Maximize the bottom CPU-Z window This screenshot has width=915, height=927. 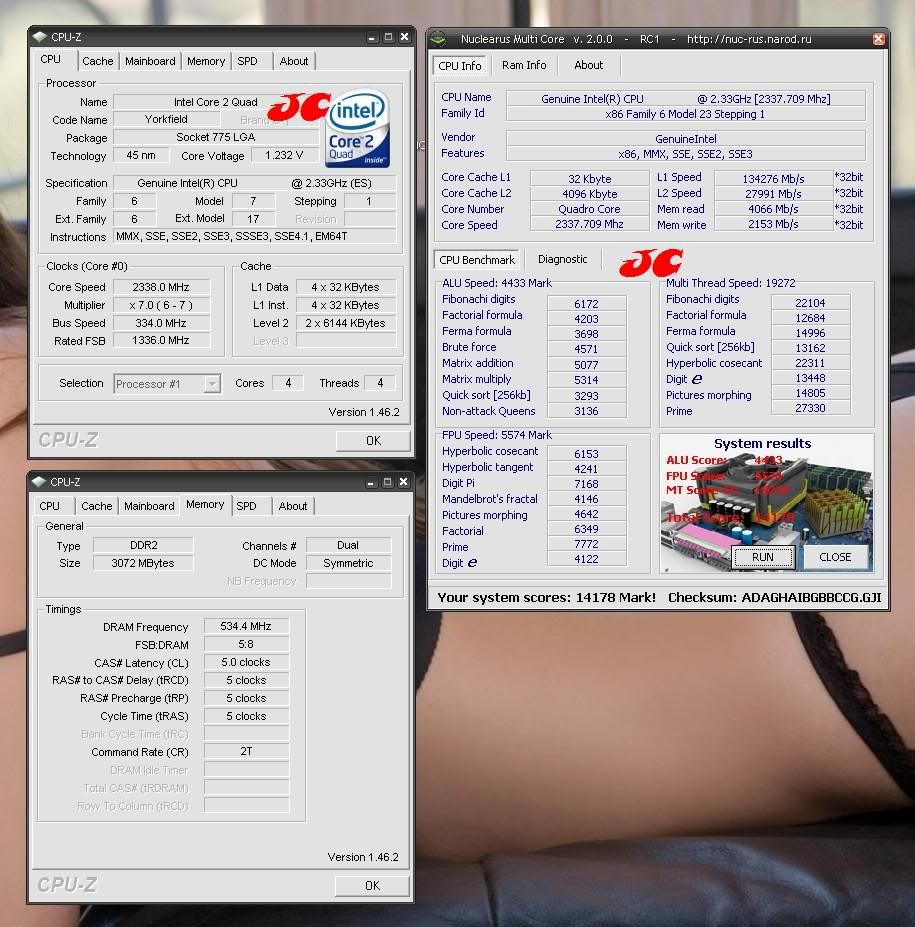[387, 482]
